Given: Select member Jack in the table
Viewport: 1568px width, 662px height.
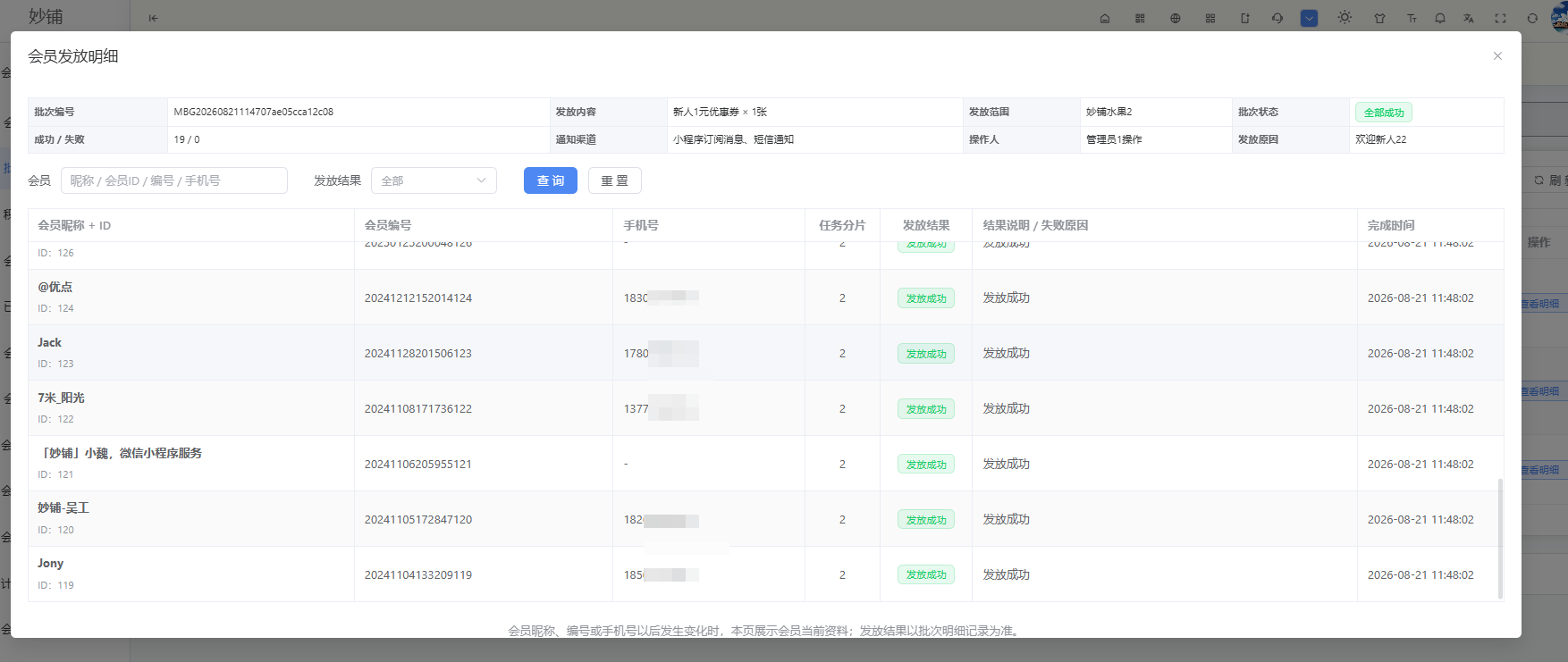Looking at the screenshot, I should tap(49, 342).
